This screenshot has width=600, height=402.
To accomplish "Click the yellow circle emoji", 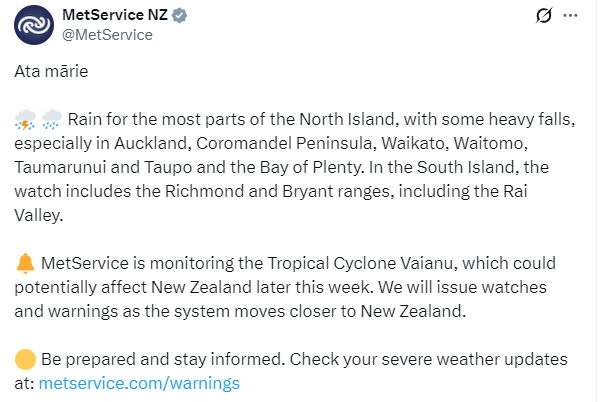I will tap(26, 359).
